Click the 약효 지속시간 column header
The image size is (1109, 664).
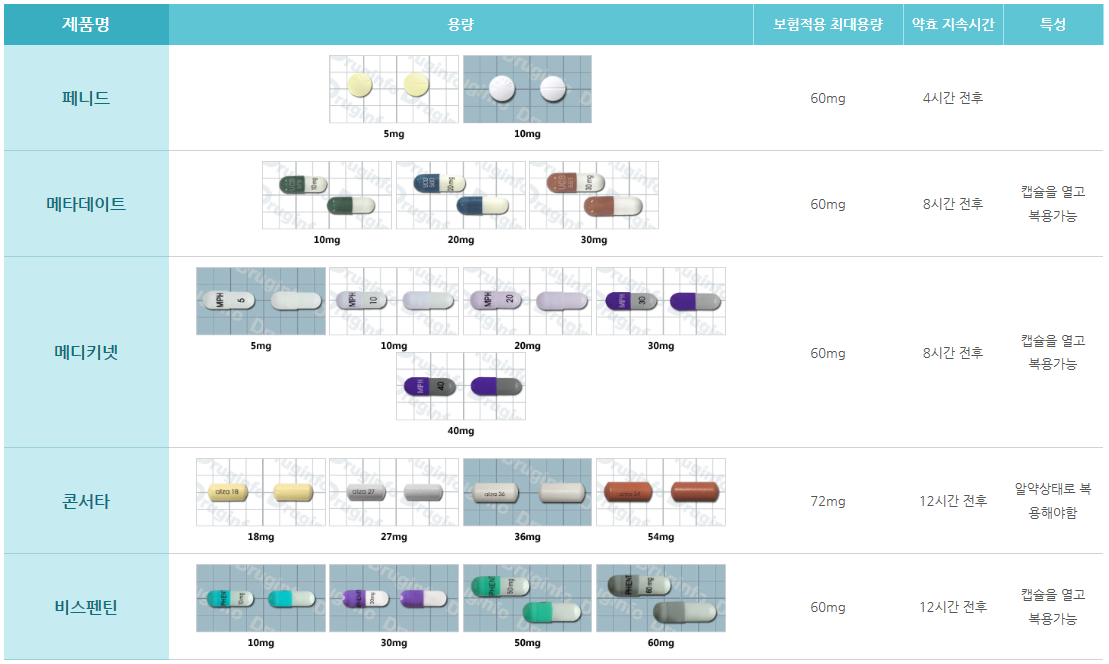pos(953,24)
